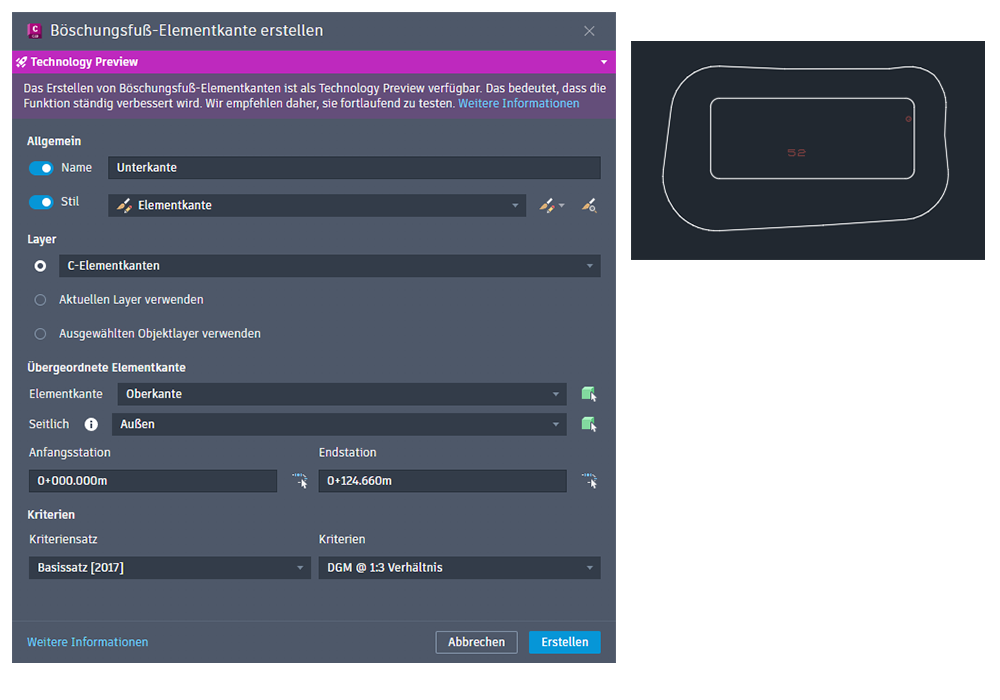Open the Oberkante feature line dropdown
Viewport: 1000px width, 700px height.
pos(342,394)
